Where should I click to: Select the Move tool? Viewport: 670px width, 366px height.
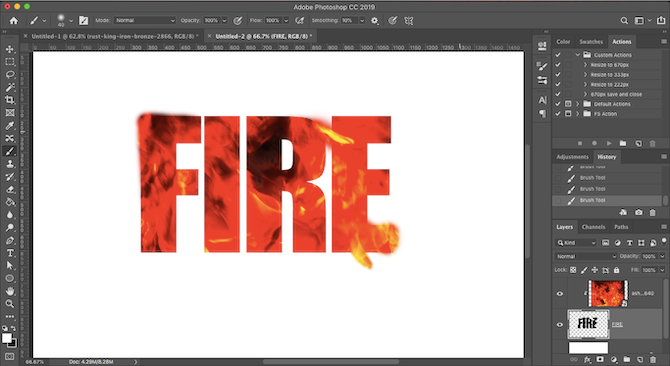click(x=10, y=49)
